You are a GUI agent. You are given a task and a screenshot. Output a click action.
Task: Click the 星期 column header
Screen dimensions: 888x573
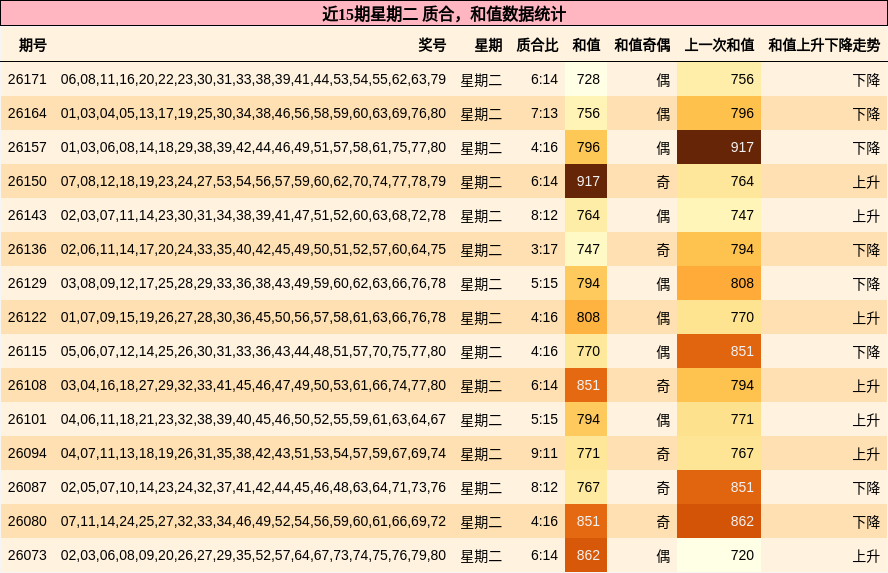coord(488,45)
